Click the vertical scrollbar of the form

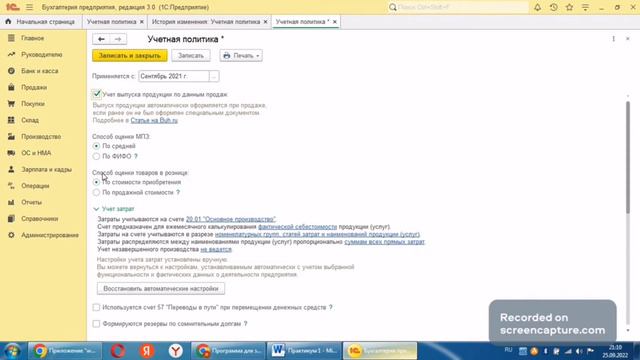tap(628, 157)
